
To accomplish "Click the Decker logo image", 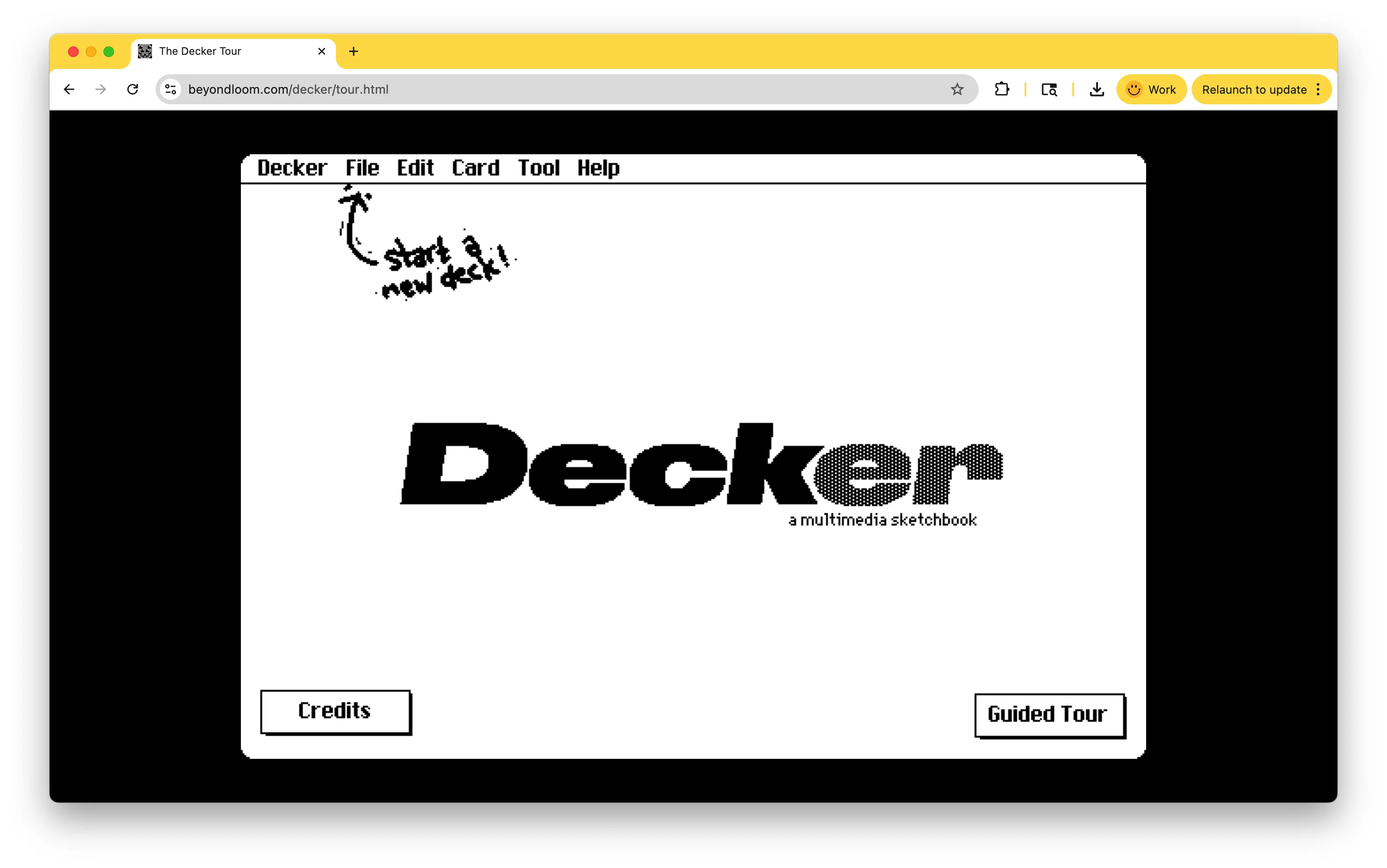I will click(701, 464).
